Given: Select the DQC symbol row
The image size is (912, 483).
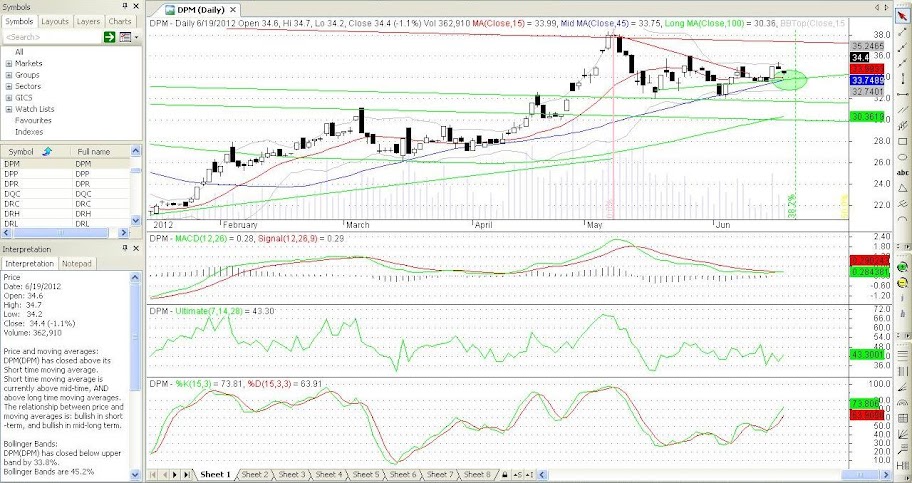Looking at the screenshot, I should [65, 193].
